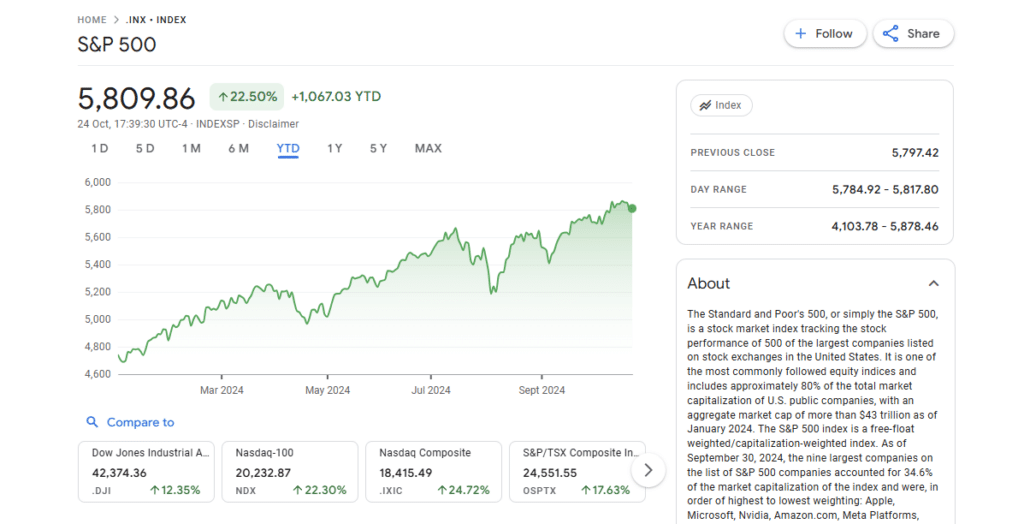Open the Dow Jones Industrial Average card
Screen dimensions: 1024x524
(146, 472)
